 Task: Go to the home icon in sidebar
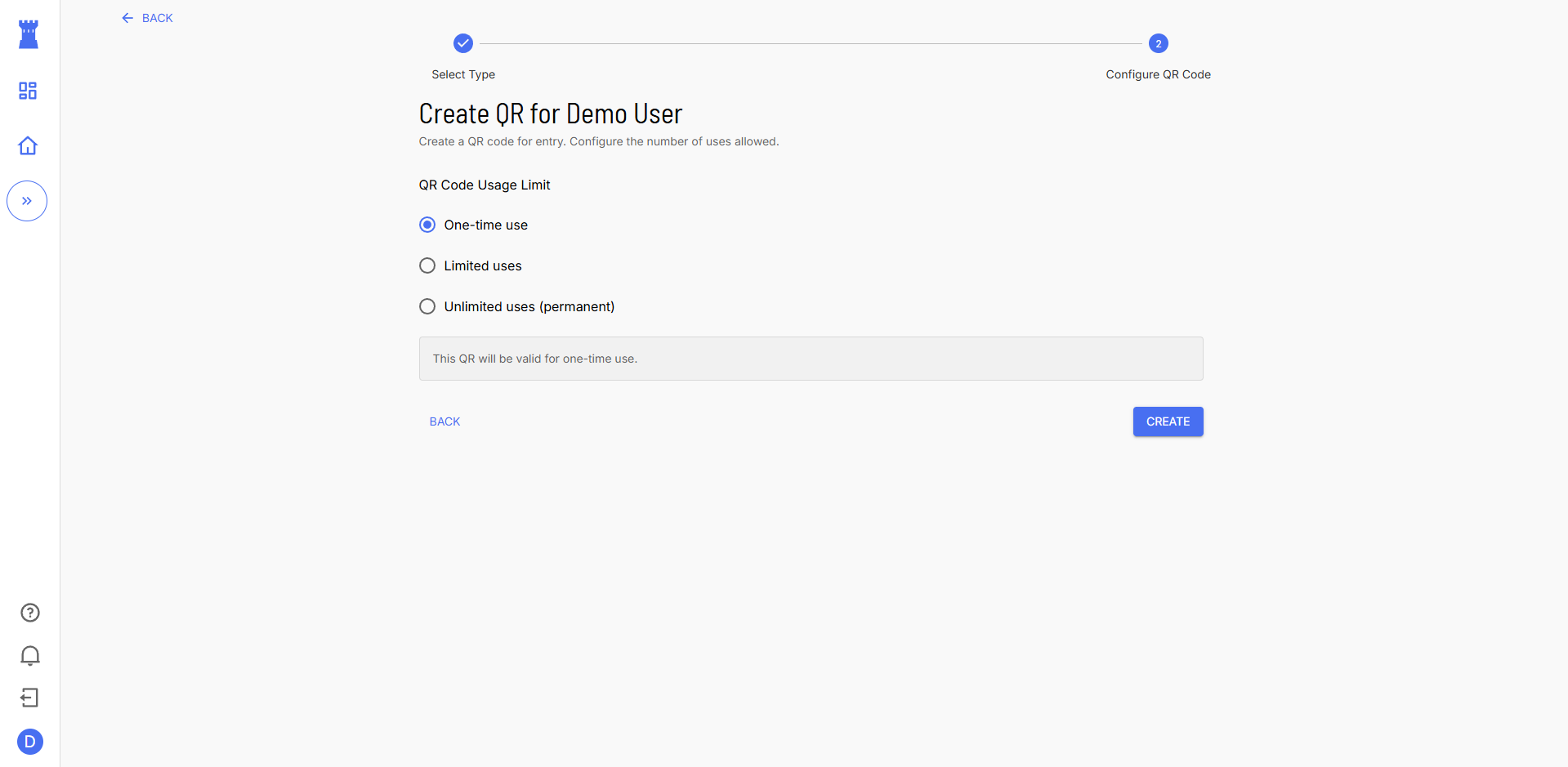coord(28,145)
